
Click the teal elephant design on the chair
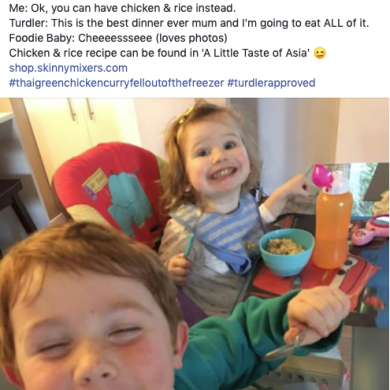[128, 200]
